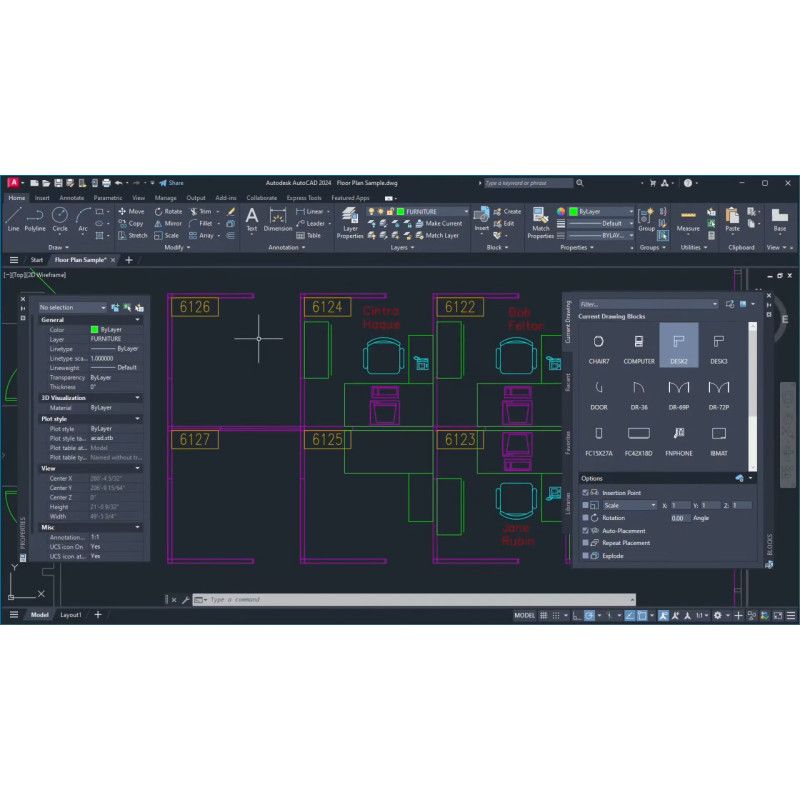The width and height of the screenshot is (800, 800).
Task: Choose the Circle tool in Draw panel
Action: 60,218
